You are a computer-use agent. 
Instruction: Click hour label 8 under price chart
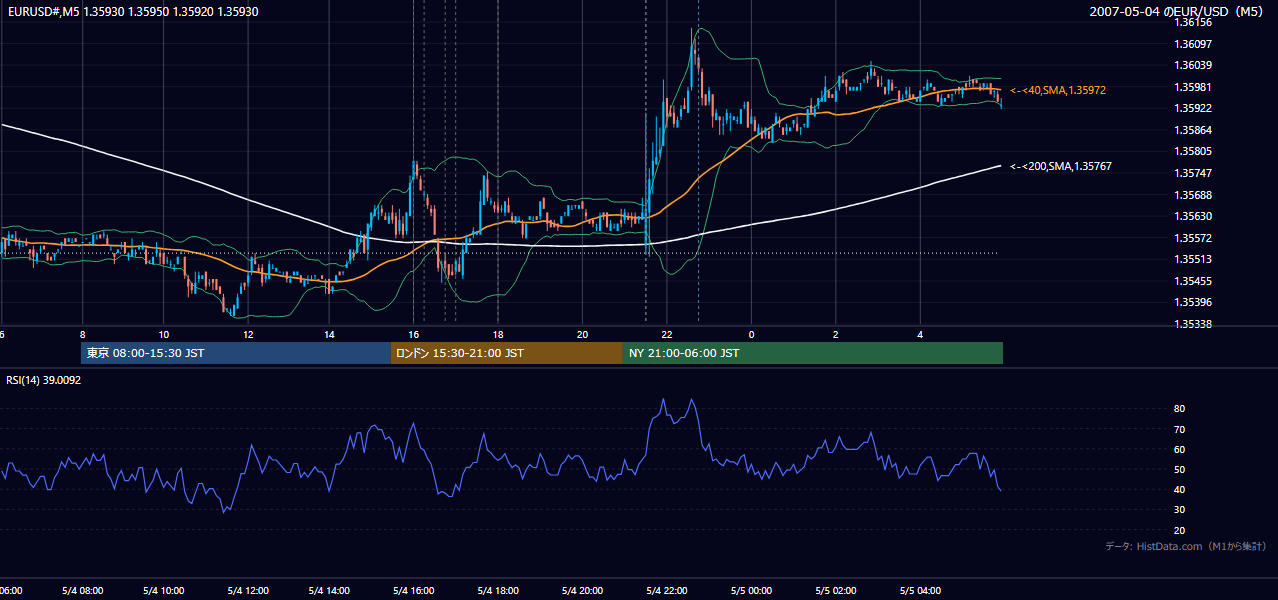82,334
